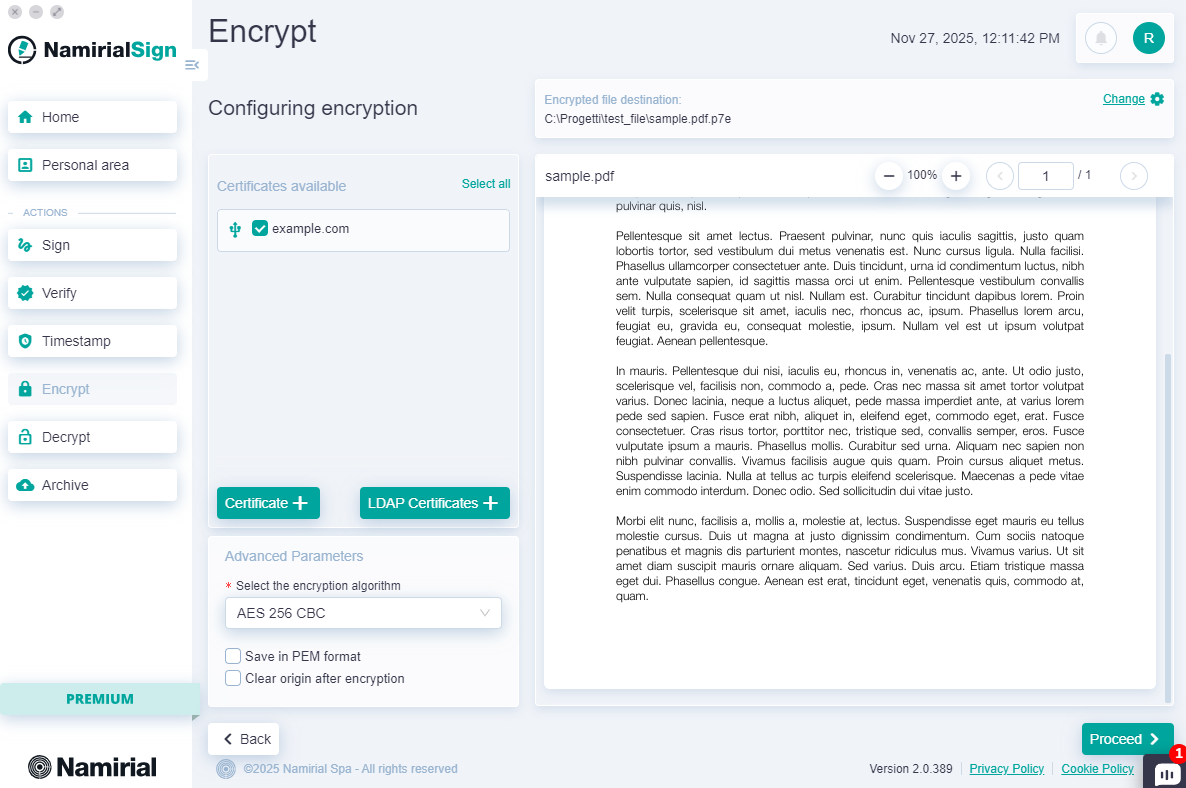This screenshot has height=788, width=1186.
Task: Collapse the left navigation sidebar
Action: coord(191,64)
